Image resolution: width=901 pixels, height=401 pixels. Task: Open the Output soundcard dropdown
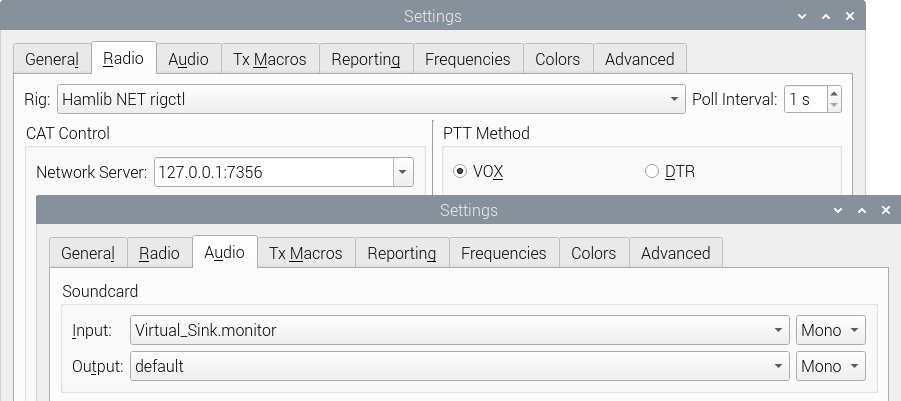tap(459, 367)
